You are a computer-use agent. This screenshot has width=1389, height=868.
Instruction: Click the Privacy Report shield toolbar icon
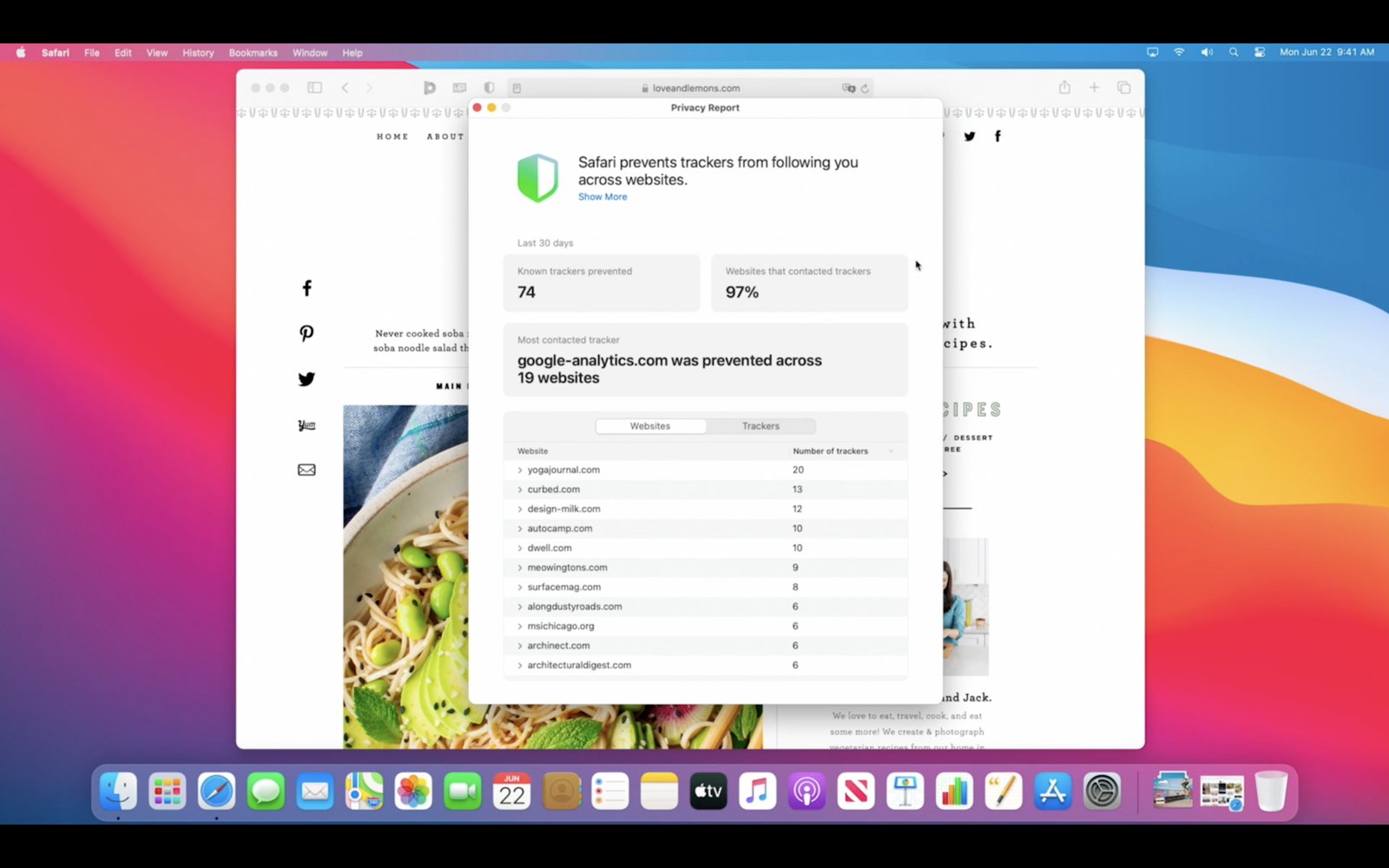pyautogui.click(x=490, y=88)
